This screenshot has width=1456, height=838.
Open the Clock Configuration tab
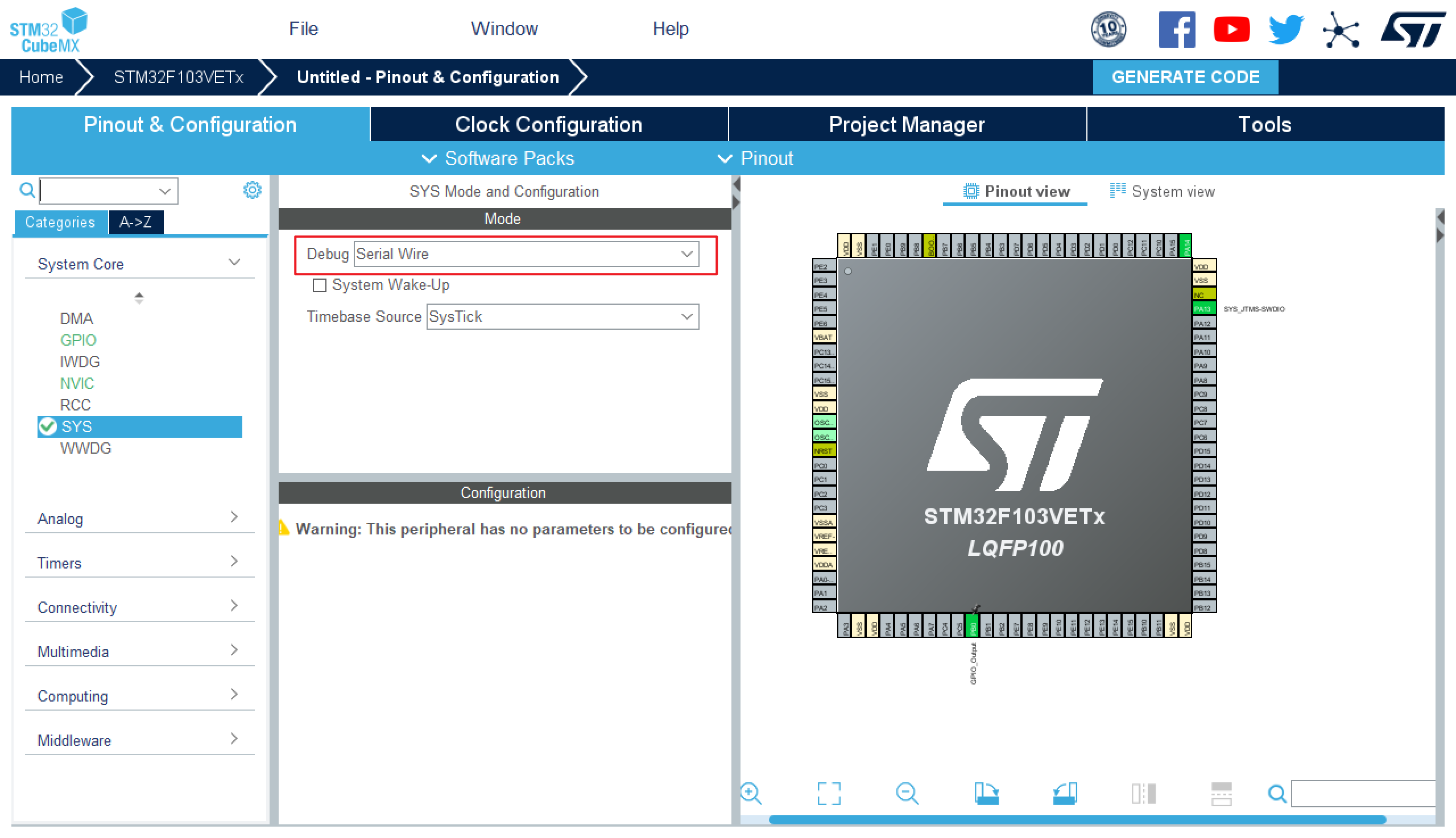(x=549, y=124)
